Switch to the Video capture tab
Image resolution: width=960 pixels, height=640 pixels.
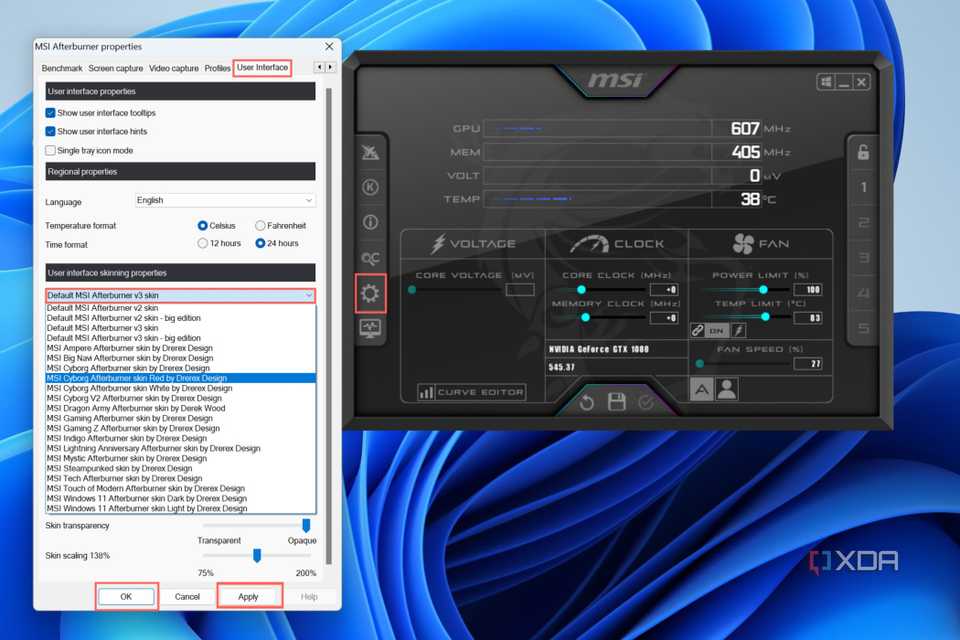174,68
